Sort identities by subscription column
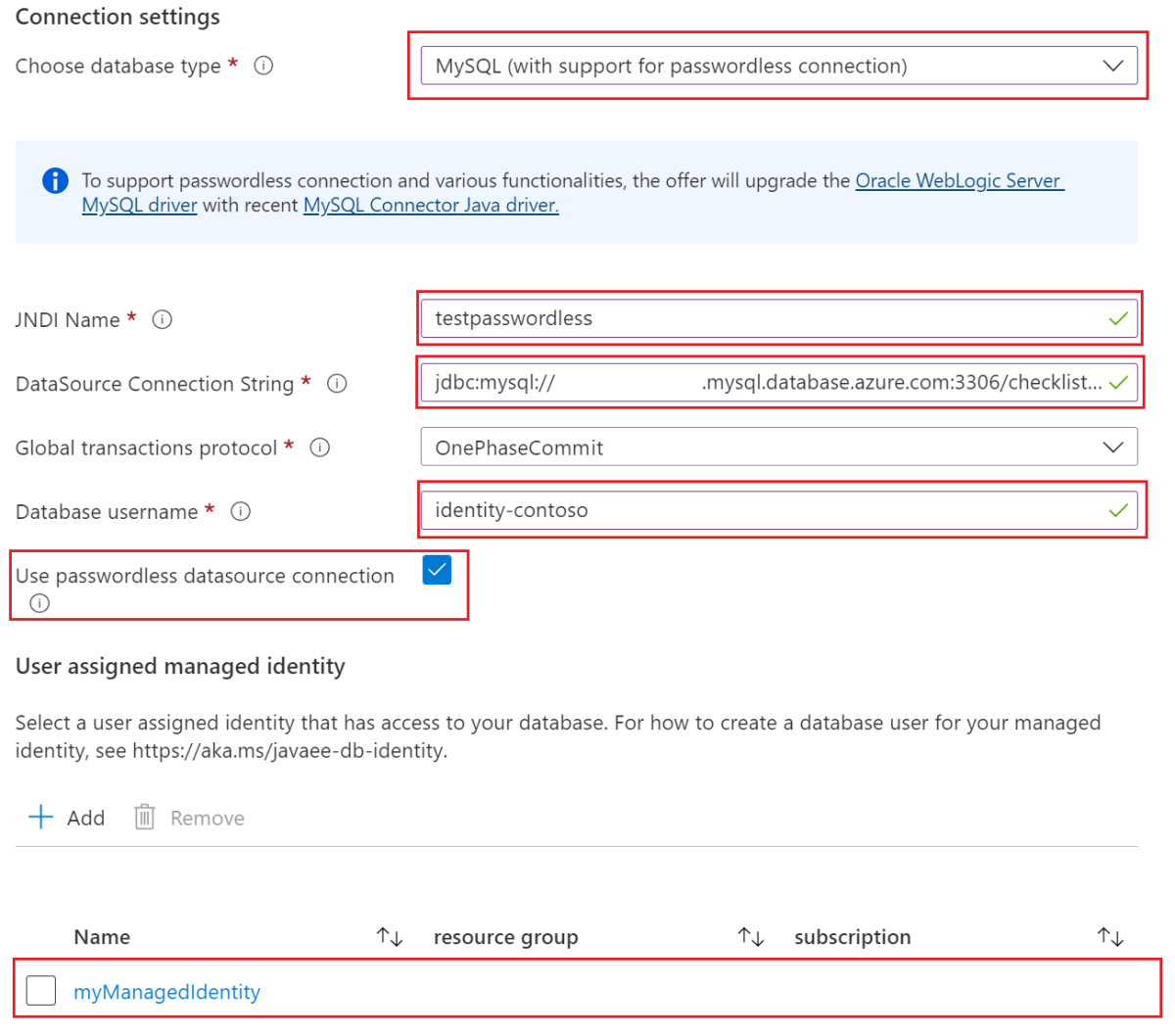 click(x=1109, y=937)
